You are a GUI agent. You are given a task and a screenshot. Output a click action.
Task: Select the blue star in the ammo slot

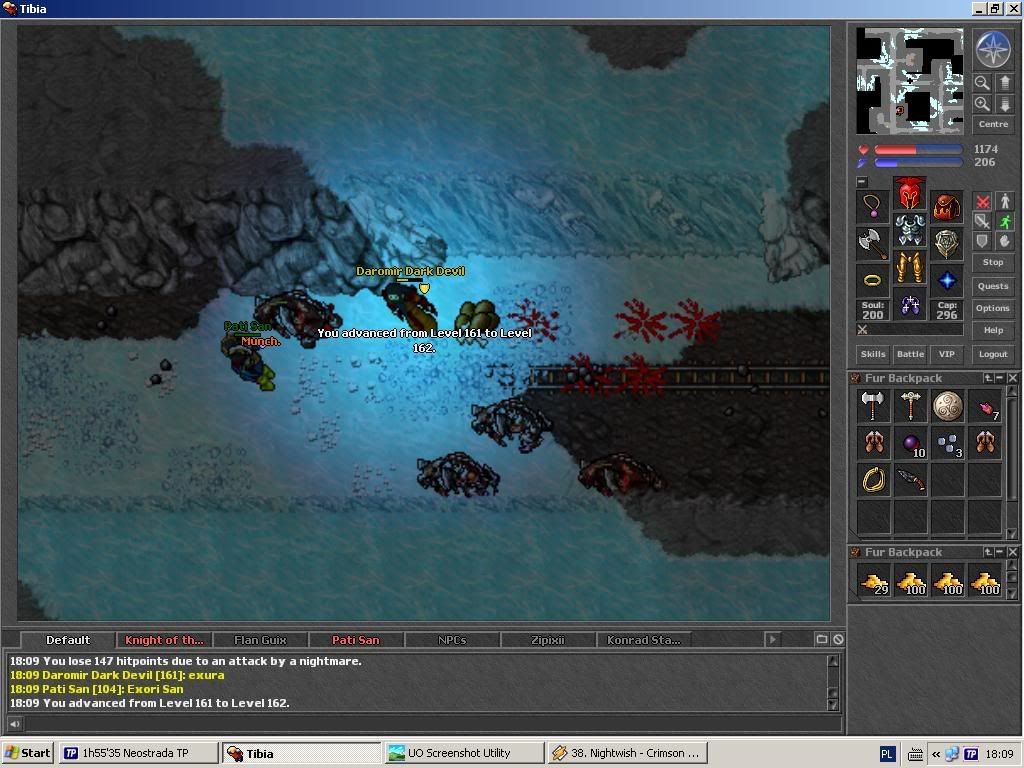pos(947,281)
